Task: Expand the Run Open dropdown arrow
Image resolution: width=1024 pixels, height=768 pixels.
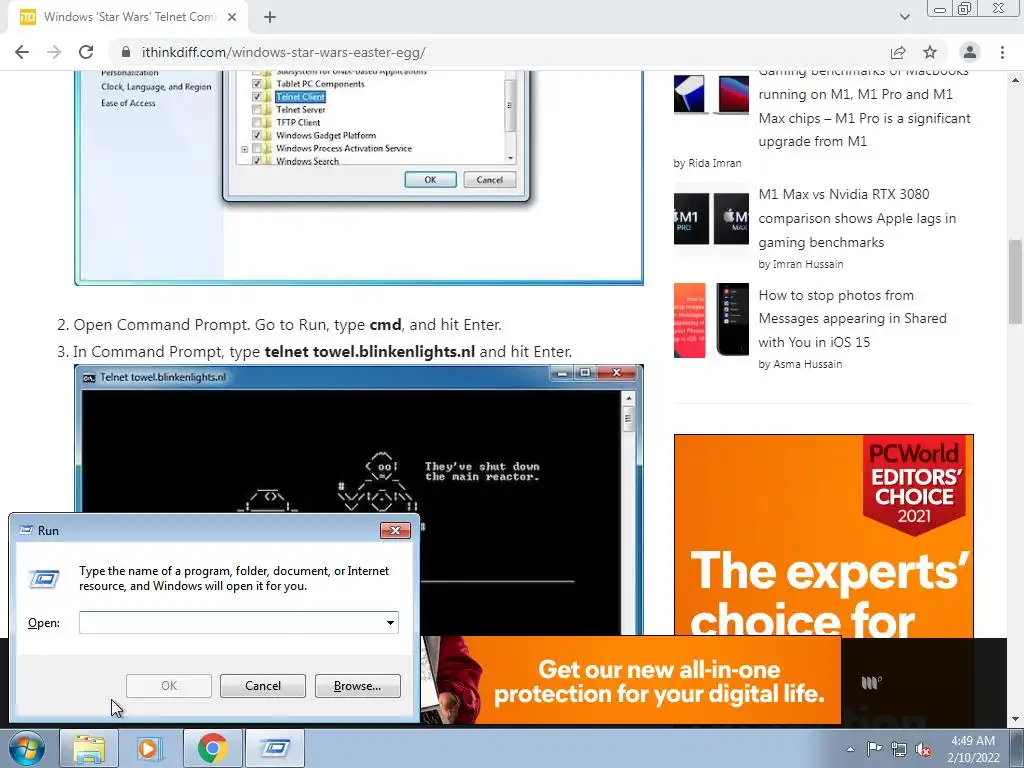Action: click(390, 622)
